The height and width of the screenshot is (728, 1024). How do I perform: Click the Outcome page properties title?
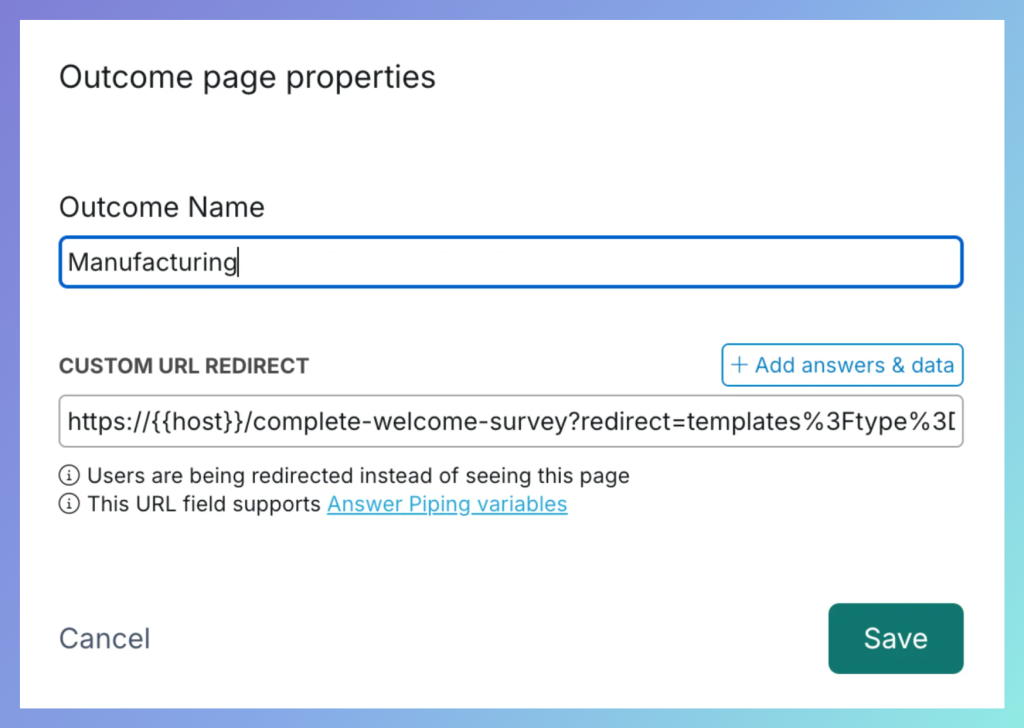[x=247, y=77]
